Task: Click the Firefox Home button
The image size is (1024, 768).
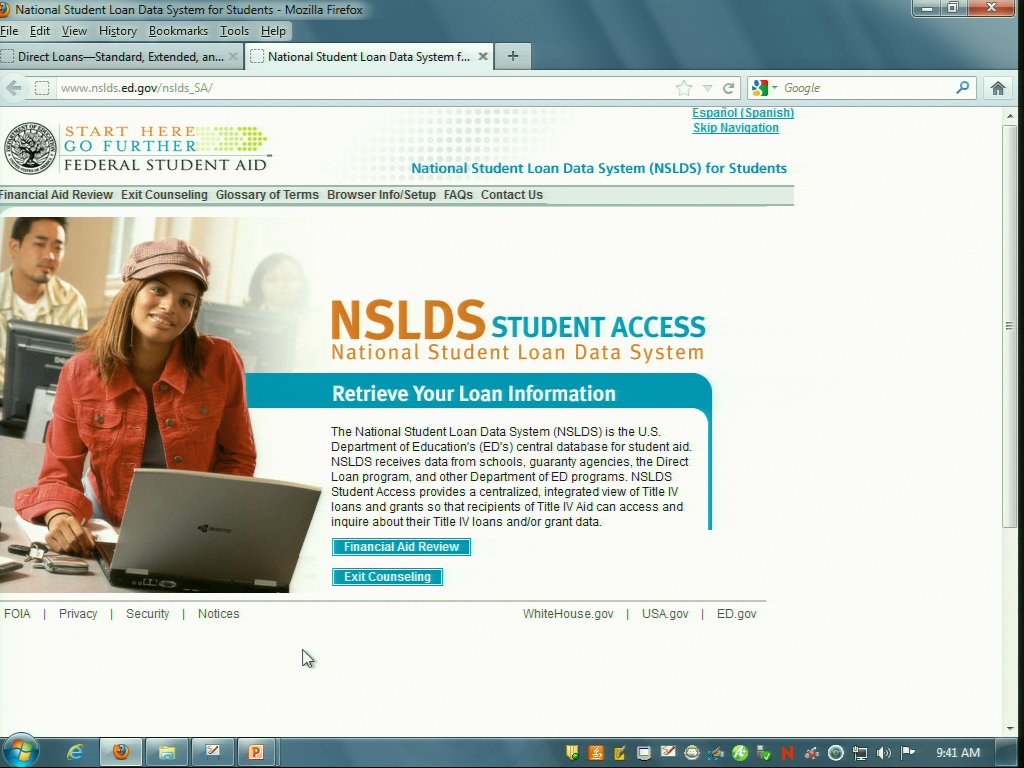Action: click(x=997, y=88)
